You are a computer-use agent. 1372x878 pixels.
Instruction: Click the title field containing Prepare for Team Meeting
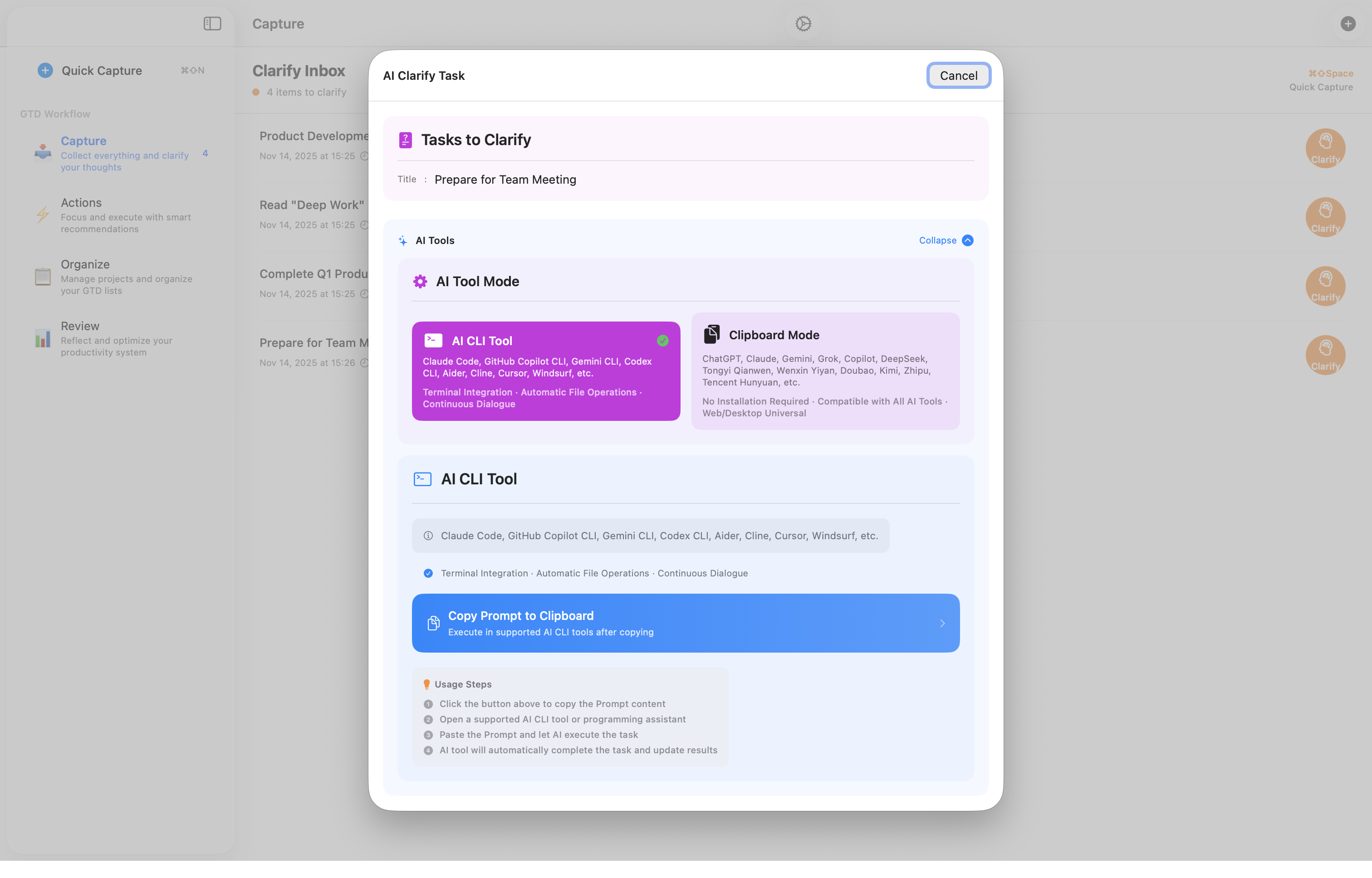coord(505,180)
